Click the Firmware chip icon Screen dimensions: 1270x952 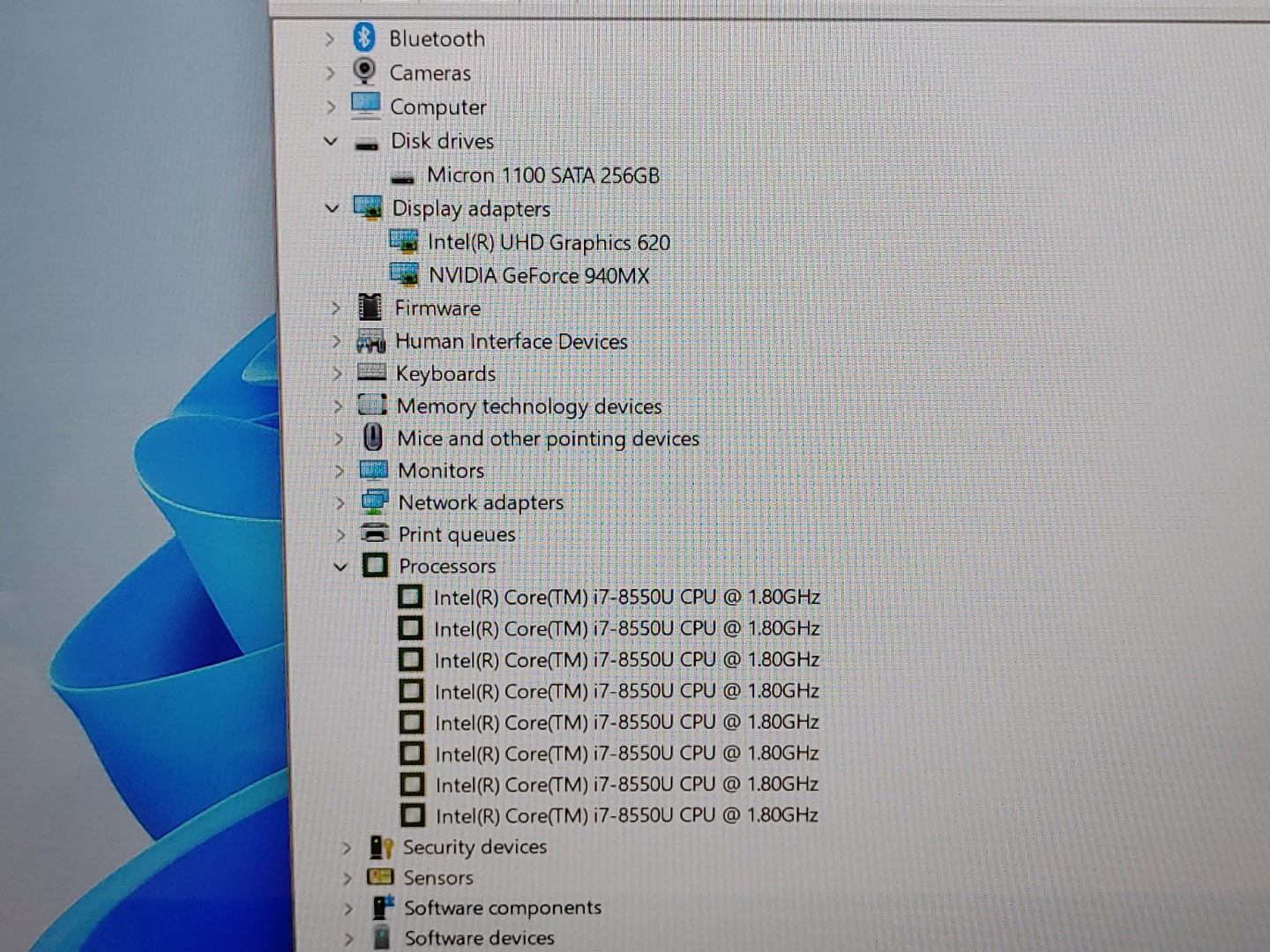(x=370, y=308)
